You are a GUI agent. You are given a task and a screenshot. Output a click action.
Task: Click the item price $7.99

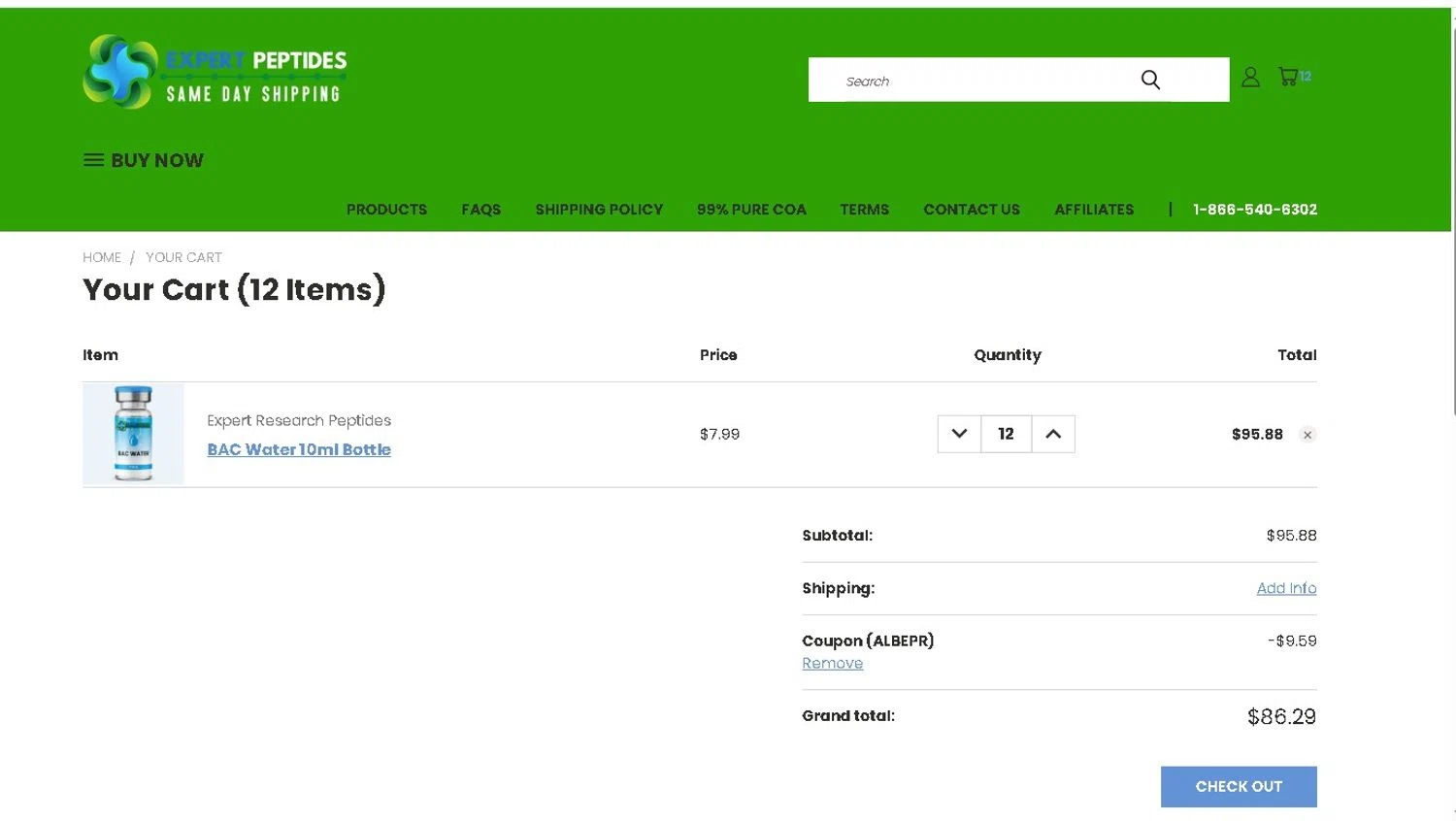coord(719,435)
